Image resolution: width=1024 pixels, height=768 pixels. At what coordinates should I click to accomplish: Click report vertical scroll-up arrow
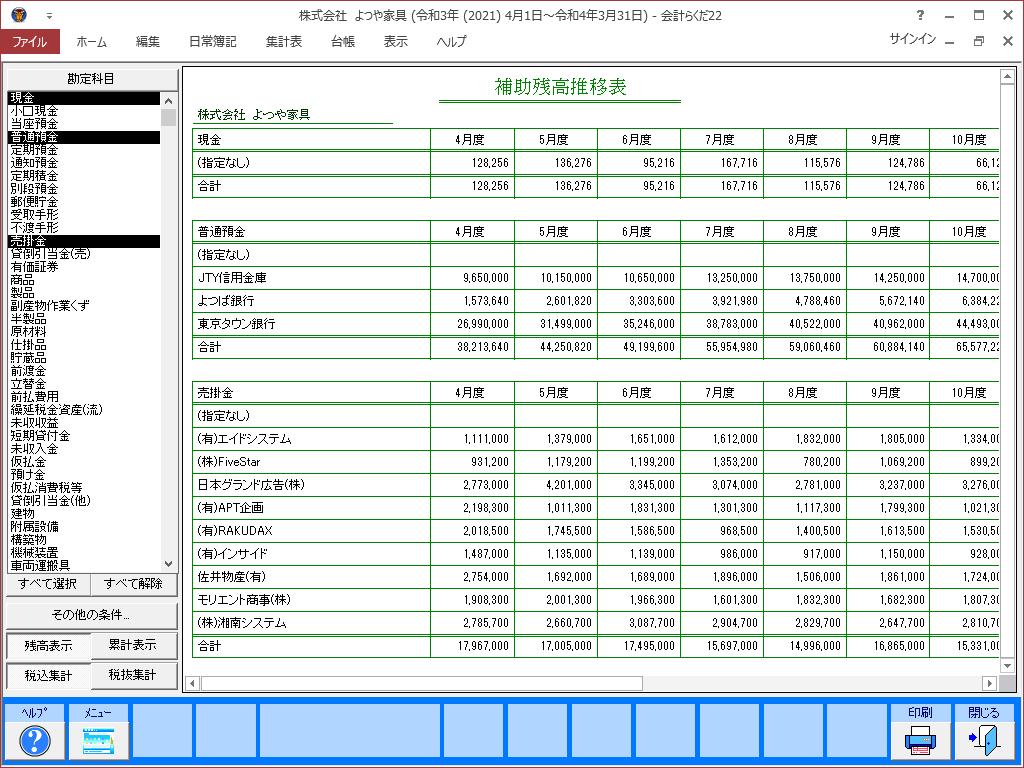(x=1007, y=77)
